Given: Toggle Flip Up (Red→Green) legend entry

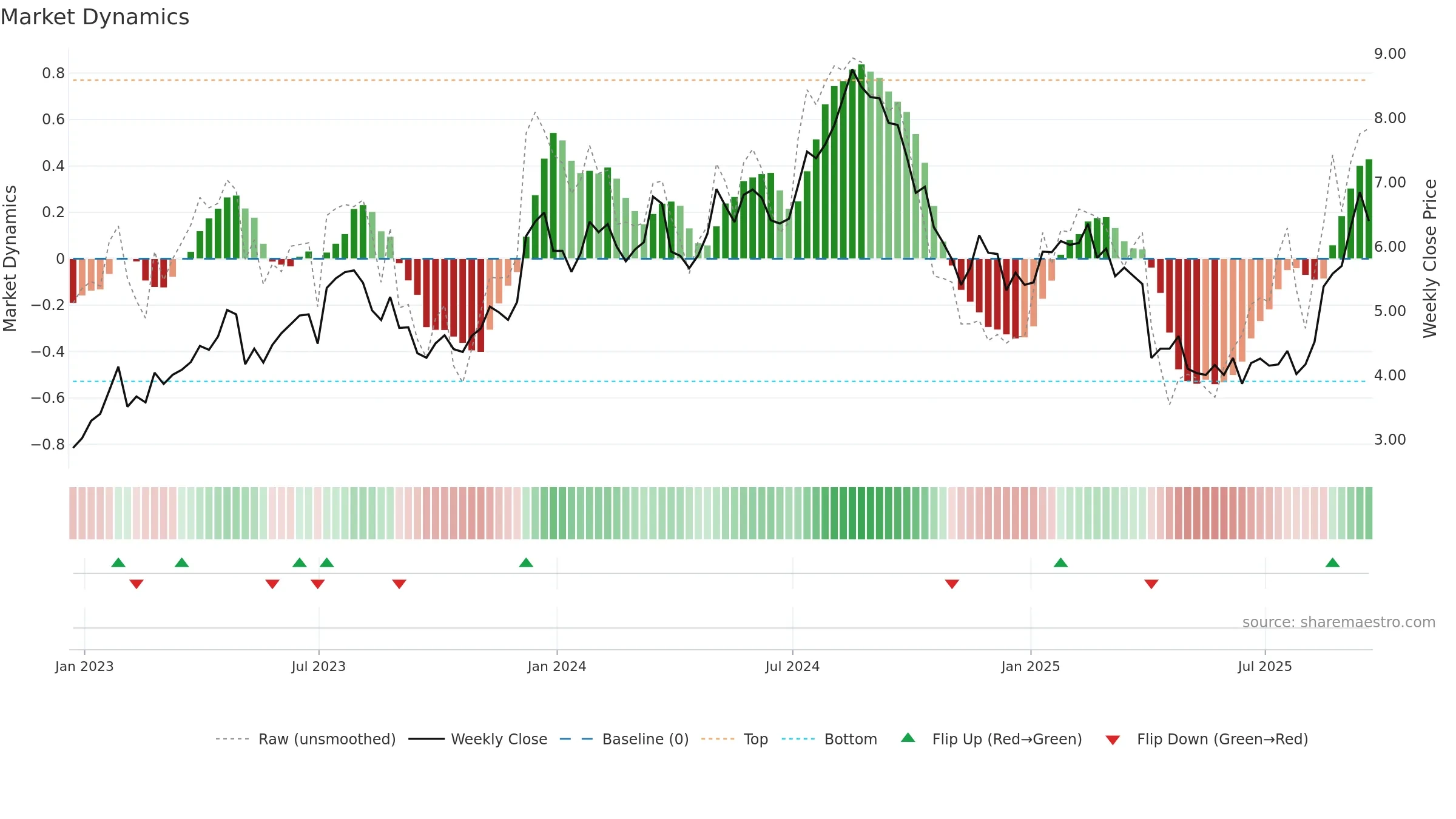Looking at the screenshot, I should [992, 739].
